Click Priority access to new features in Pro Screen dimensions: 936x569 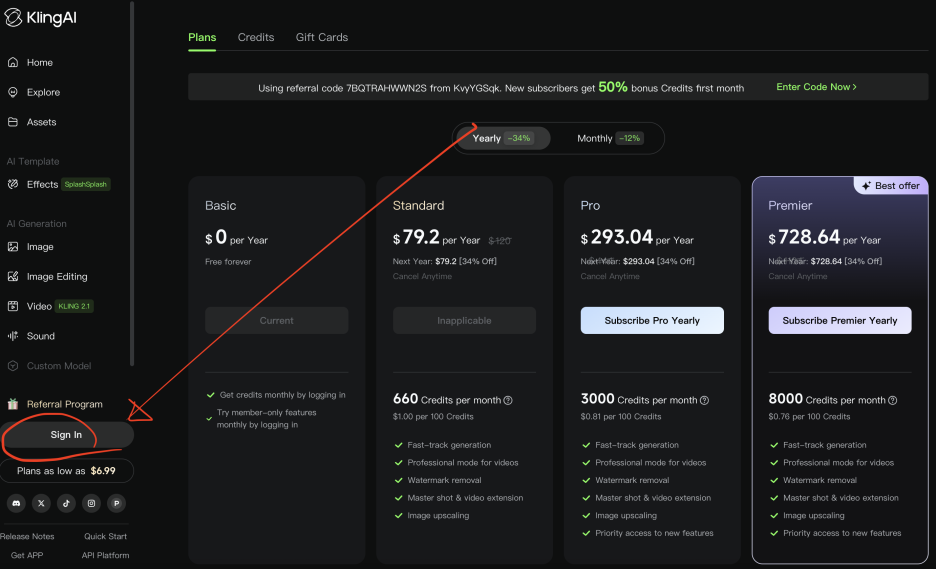tap(654, 533)
